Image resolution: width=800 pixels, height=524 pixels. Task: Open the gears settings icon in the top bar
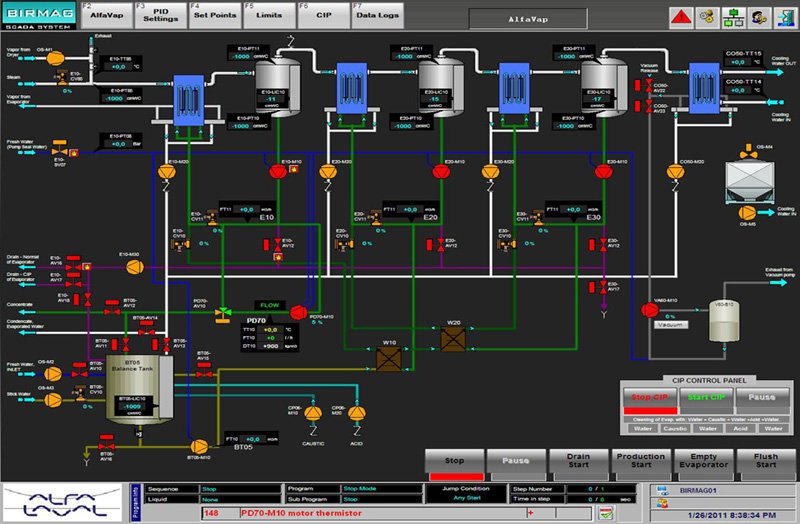707,18
